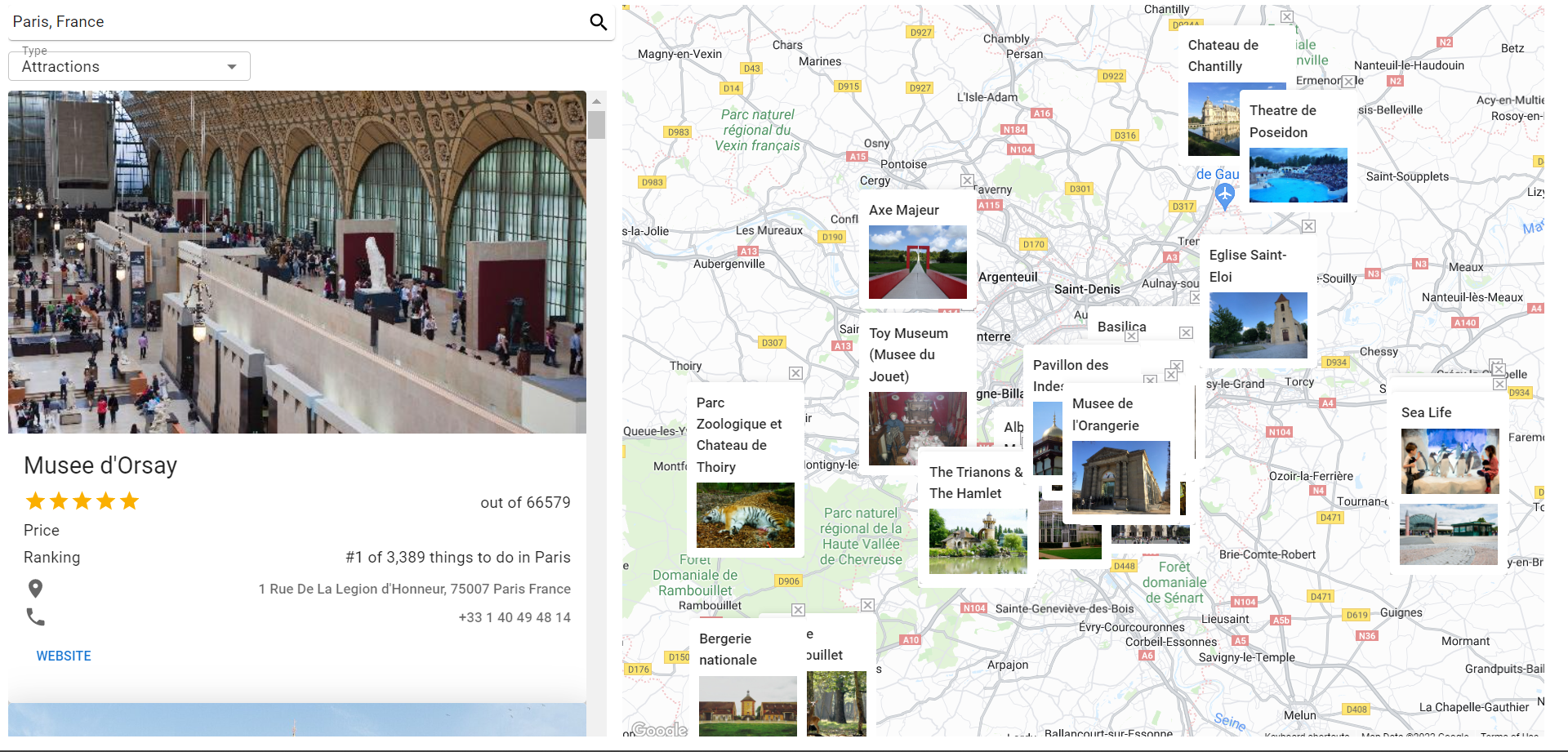The height and width of the screenshot is (752, 1568).
Task: Open the Theatre de Poseidon pool photo
Action: pyautogui.click(x=1298, y=175)
